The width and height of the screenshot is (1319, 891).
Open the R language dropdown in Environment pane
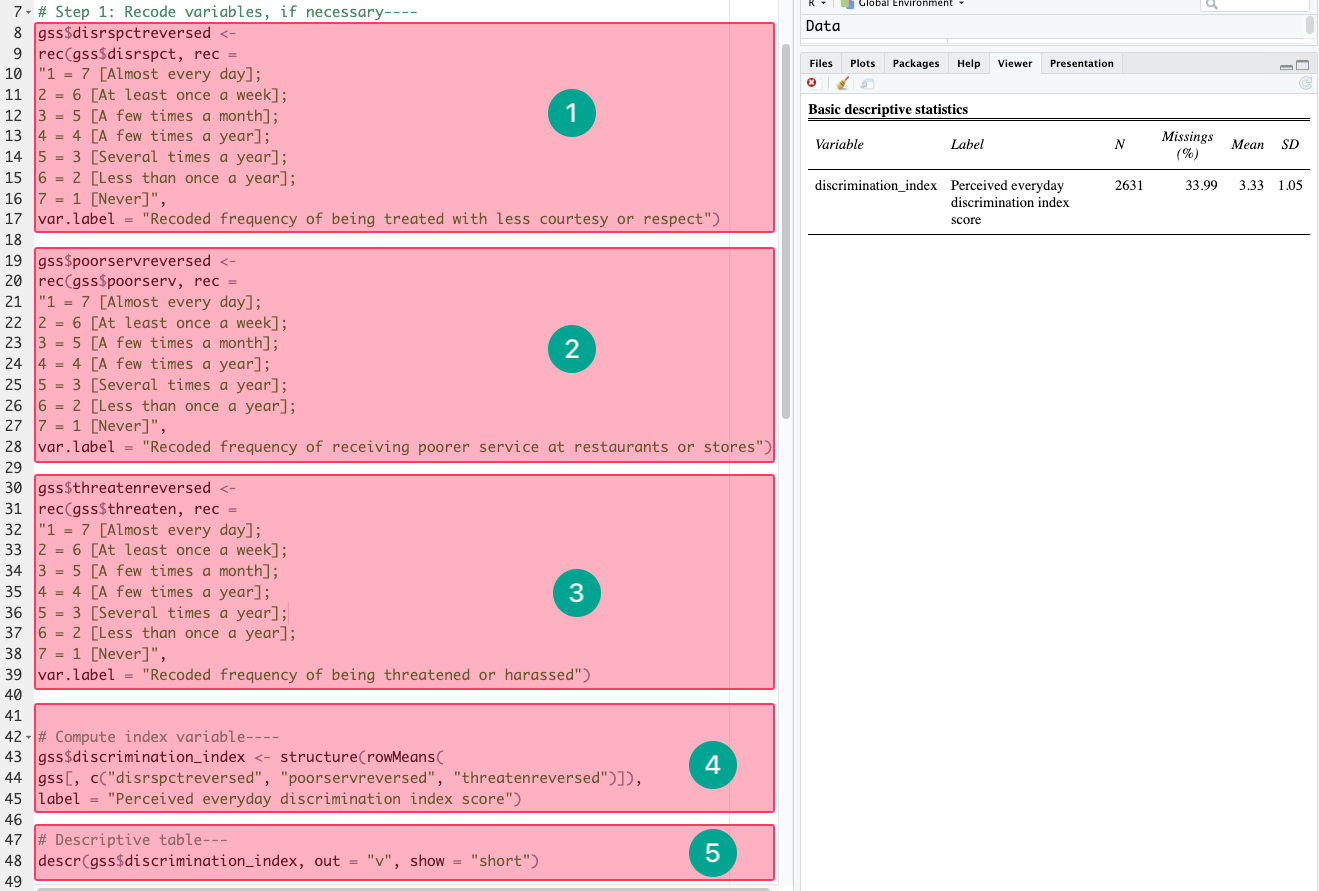[x=817, y=4]
